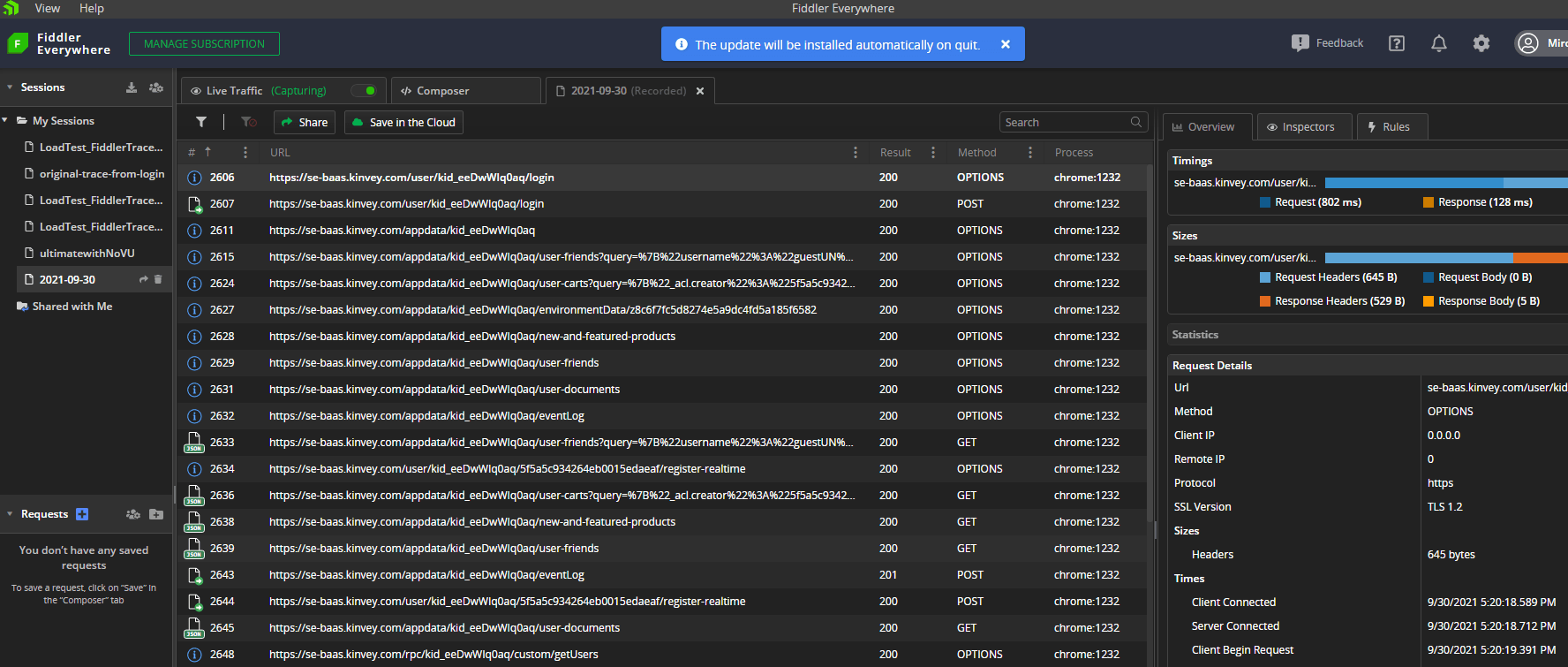Open the Method column options menu dots
This screenshot has height=667, width=1568.
coord(1030,152)
